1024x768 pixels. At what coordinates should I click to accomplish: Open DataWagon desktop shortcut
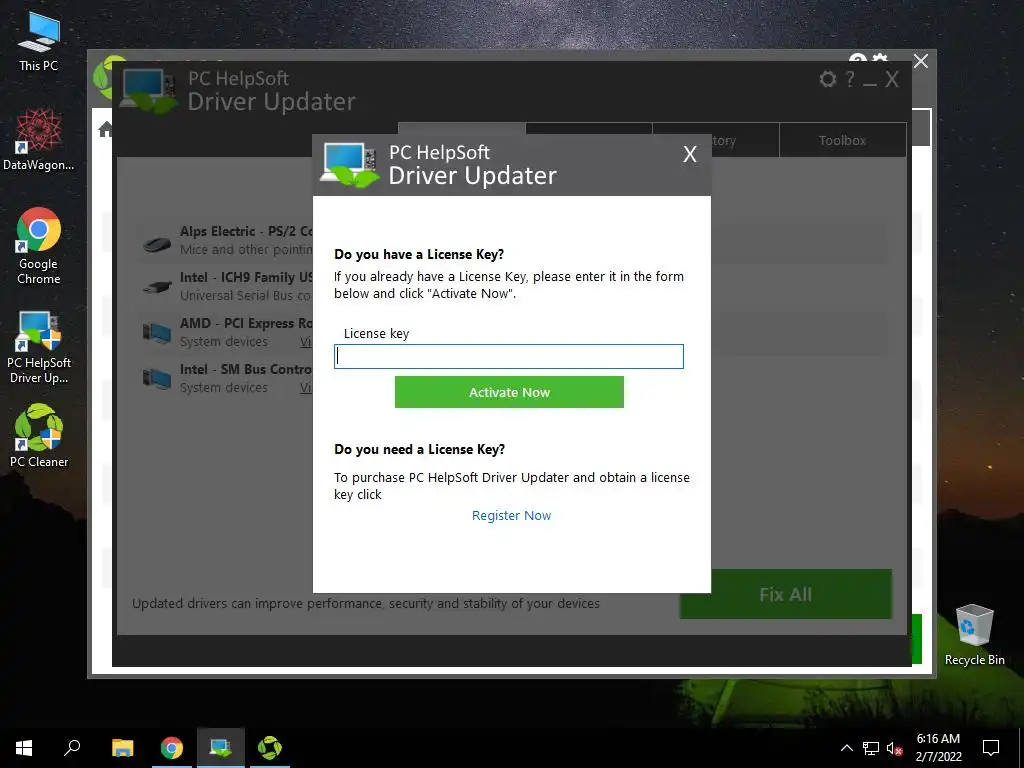(x=39, y=140)
